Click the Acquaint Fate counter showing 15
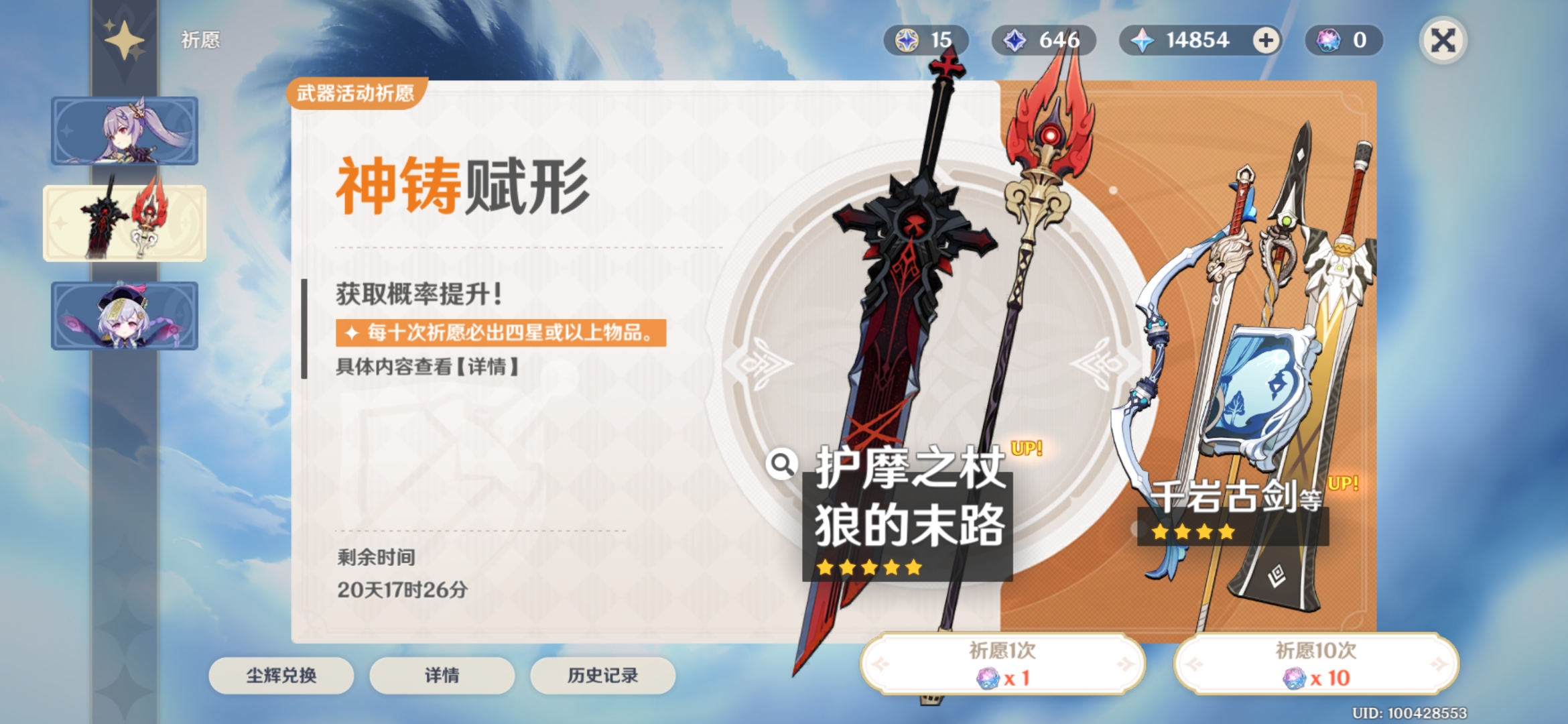Image resolution: width=1568 pixels, height=724 pixels. (x=926, y=40)
